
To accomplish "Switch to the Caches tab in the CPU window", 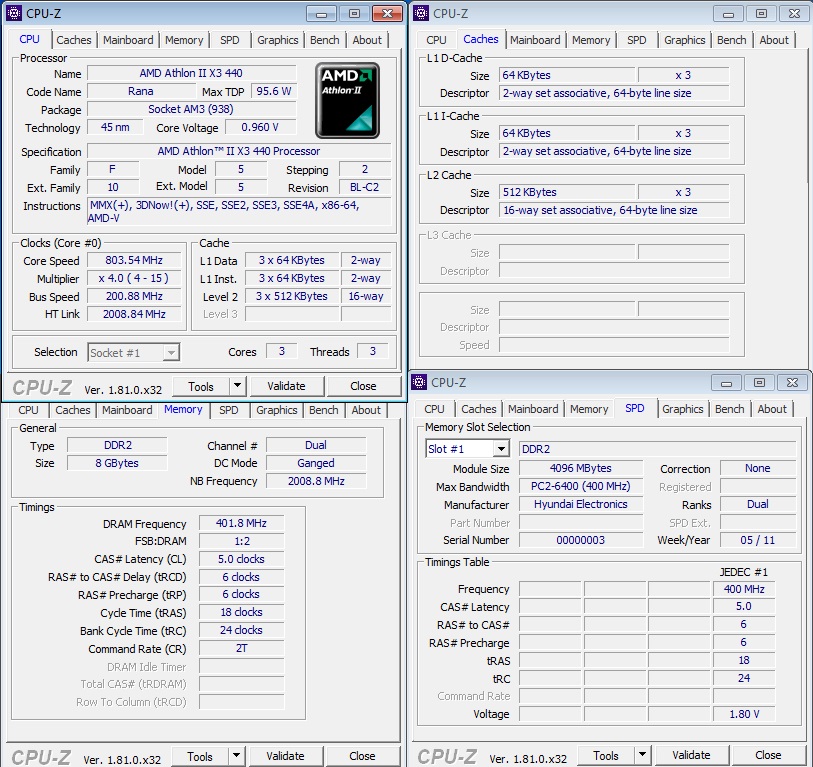I will (x=74, y=40).
